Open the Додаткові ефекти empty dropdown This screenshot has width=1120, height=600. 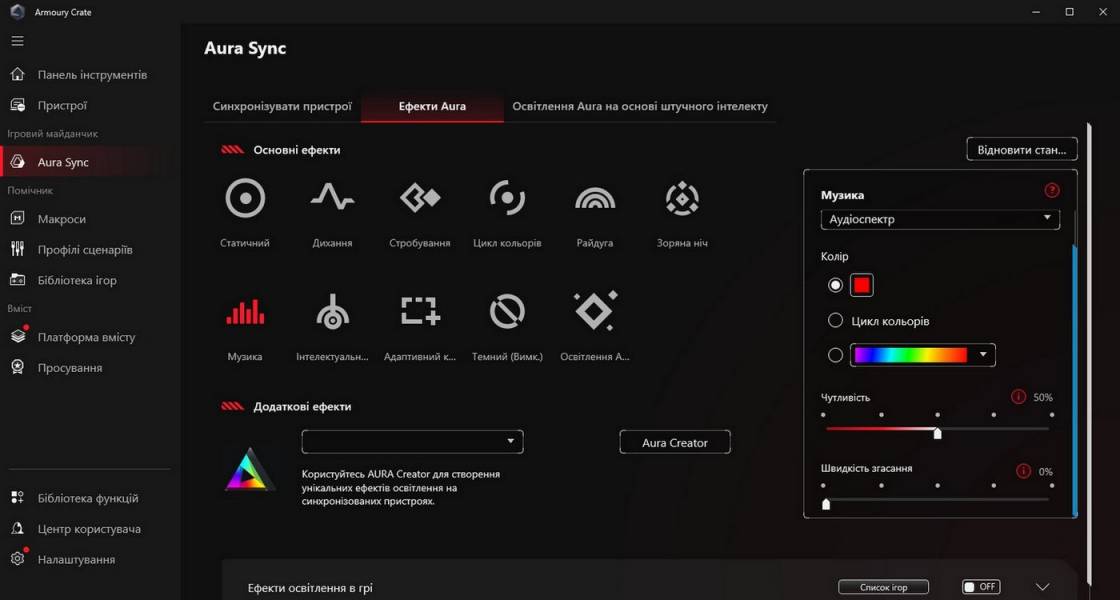pos(413,441)
